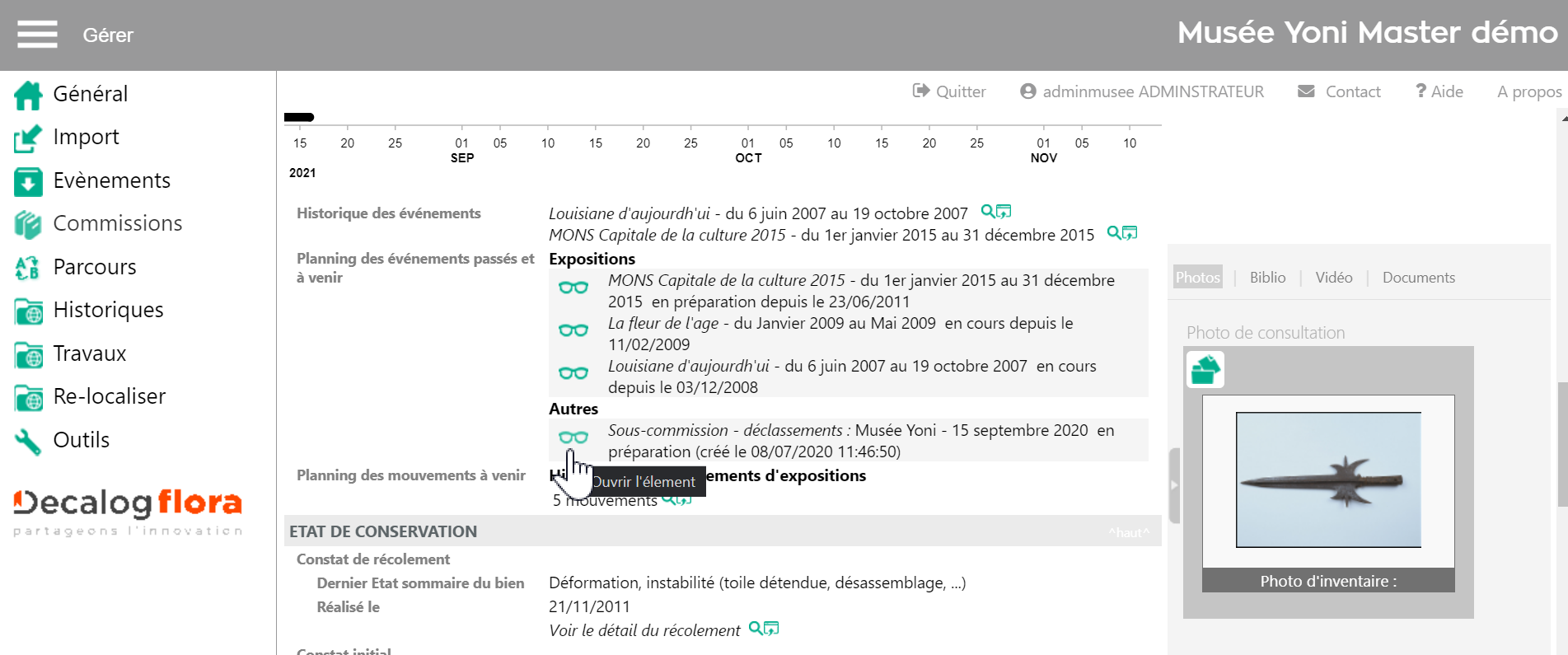Switch to the Biblio tab
The width and height of the screenshot is (1568, 655).
point(1266,278)
